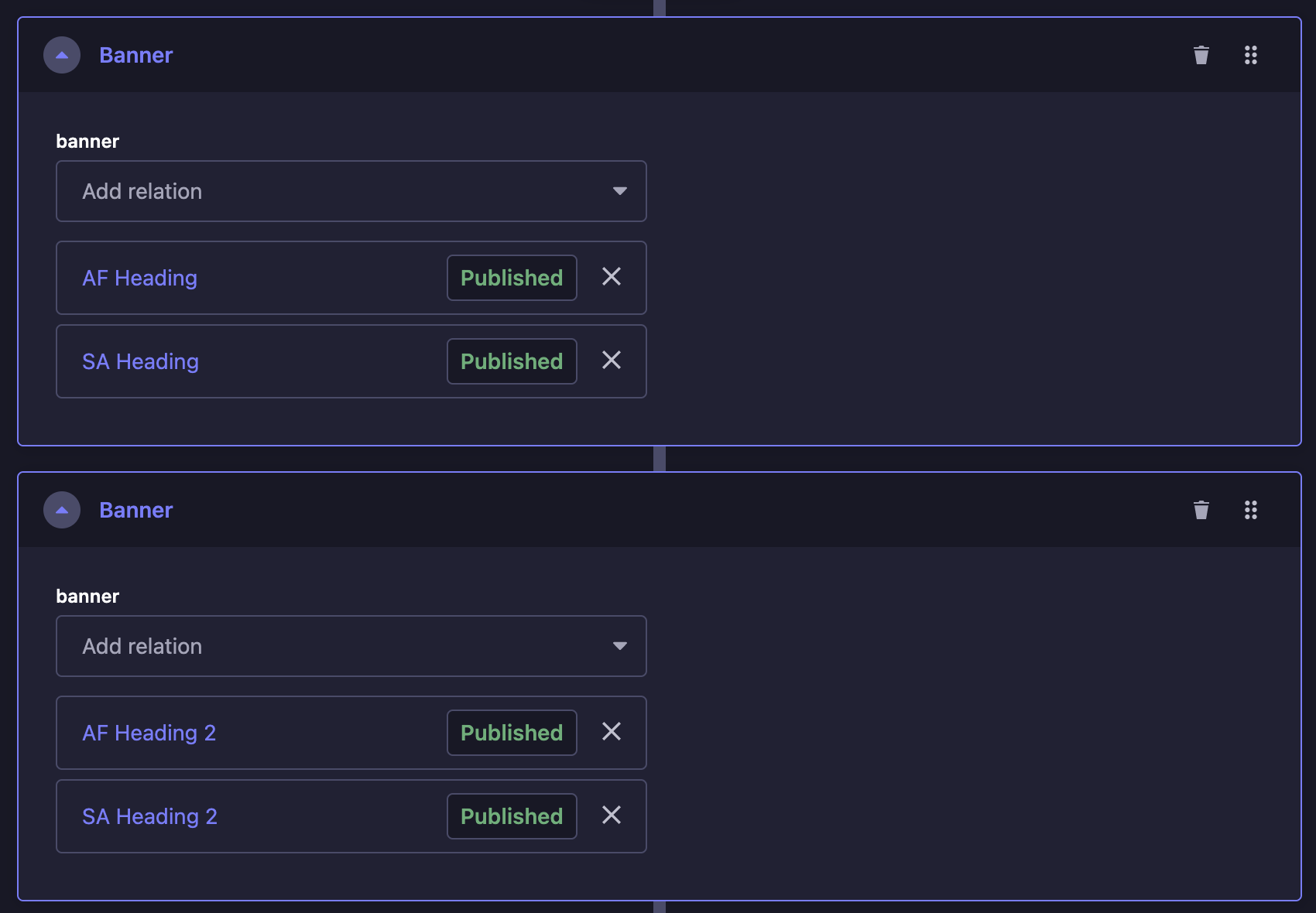Remove the AF Heading relation
Screen dimensions: 1316x913
(x=612, y=277)
